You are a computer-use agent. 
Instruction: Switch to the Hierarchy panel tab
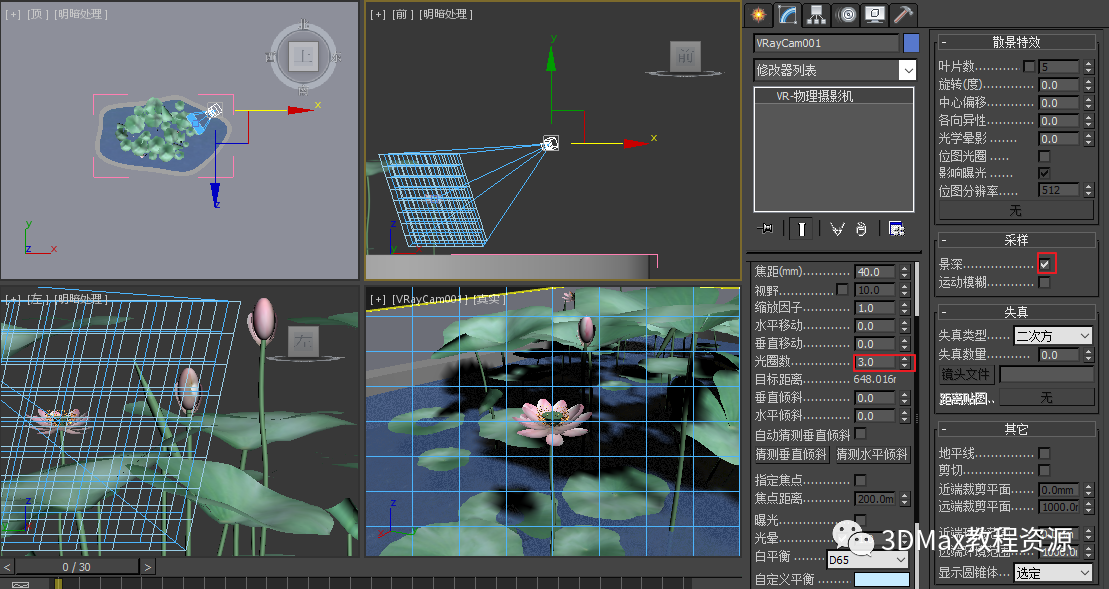[x=818, y=14]
